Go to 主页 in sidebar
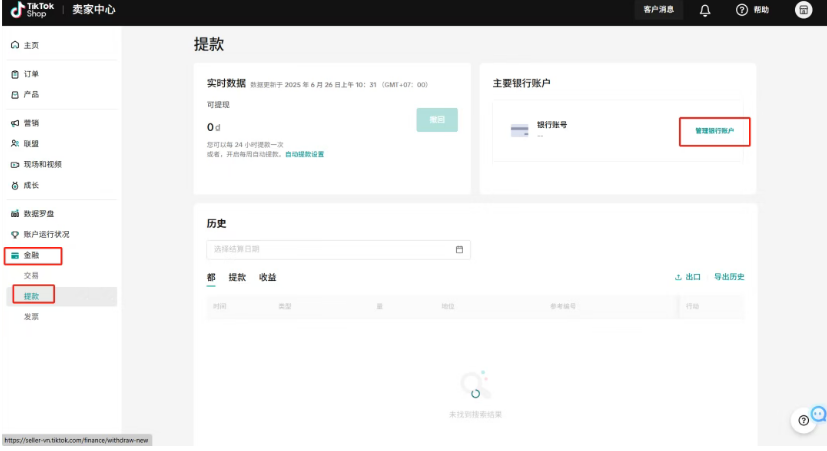This screenshot has width=827, height=451. click(31, 45)
